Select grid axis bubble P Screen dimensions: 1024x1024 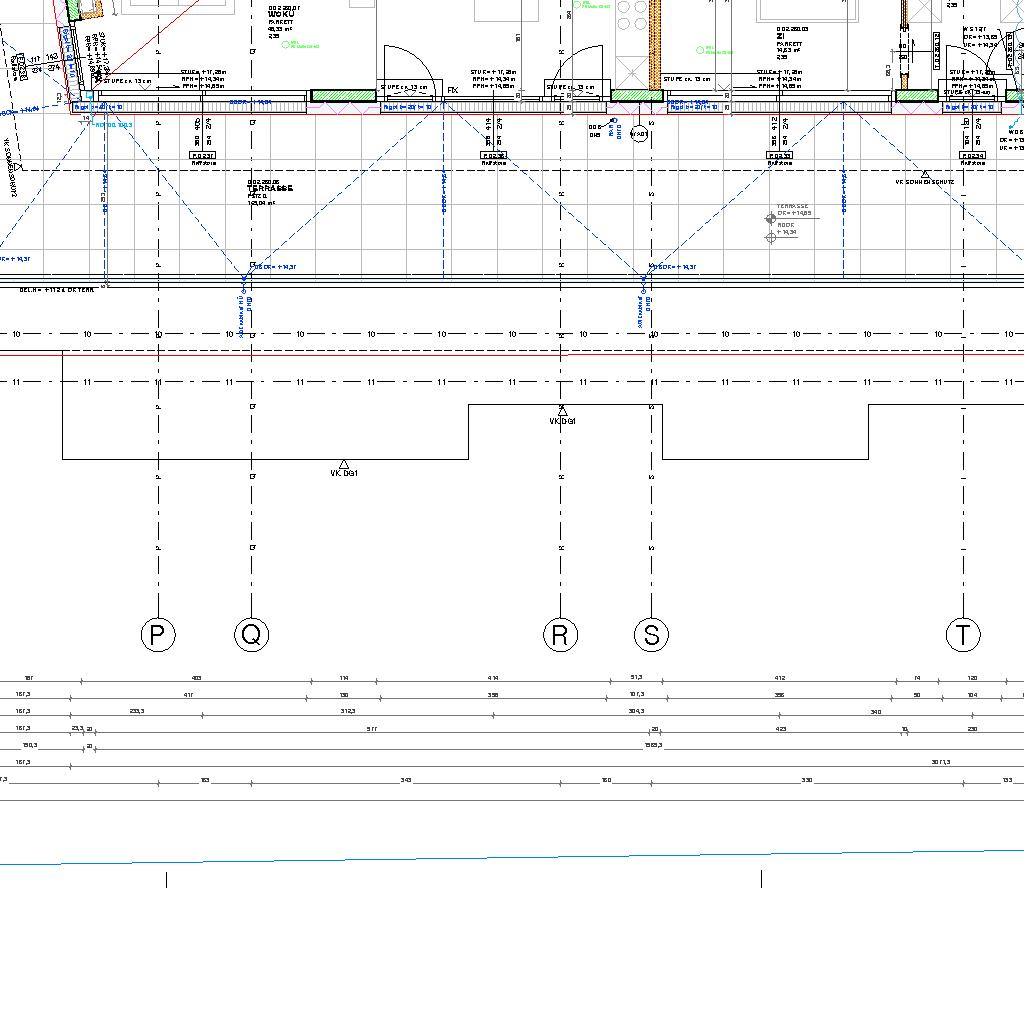[x=157, y=635]
